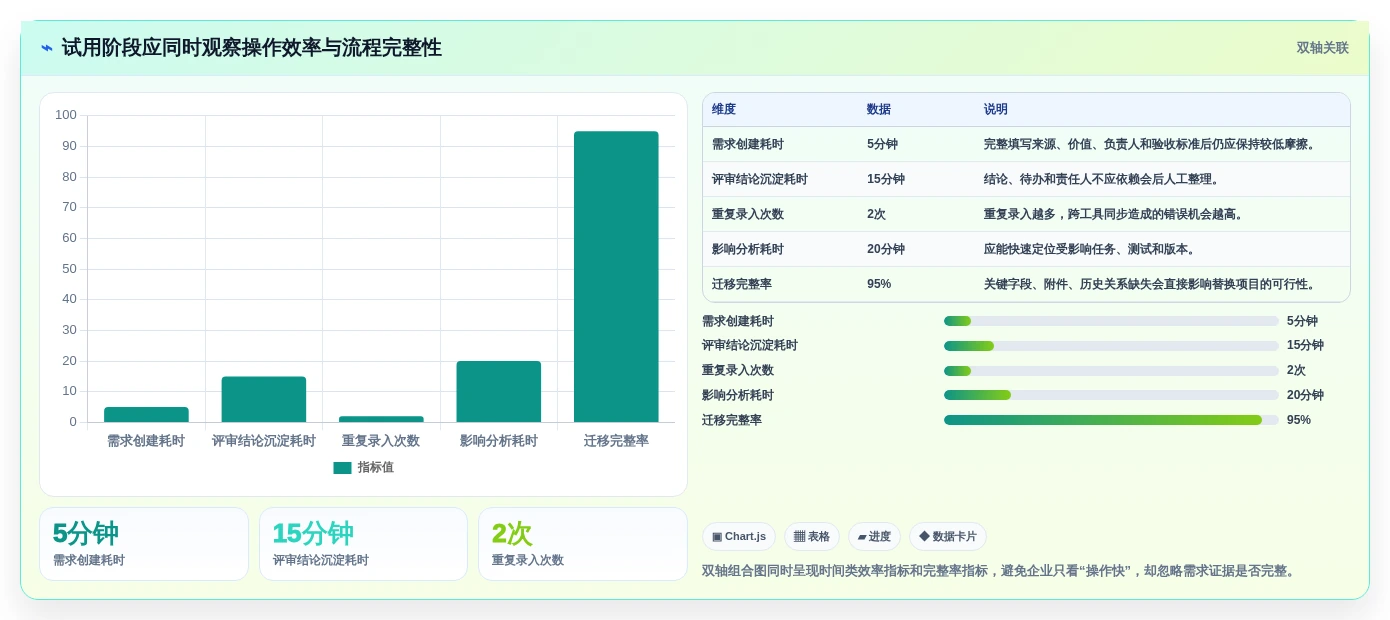Viewport: 1390px width, 620px height.
Task: Click the 评审结论沉淀耗时 table row dimension cell
Action: [760, 179]
